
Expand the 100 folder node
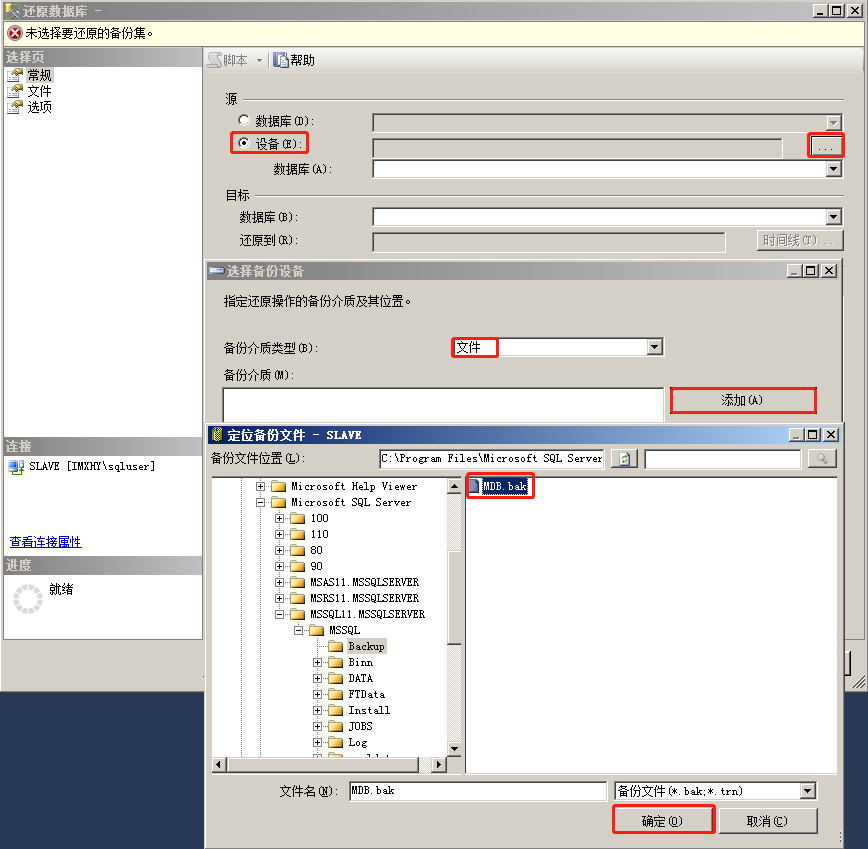pos(280,519)
